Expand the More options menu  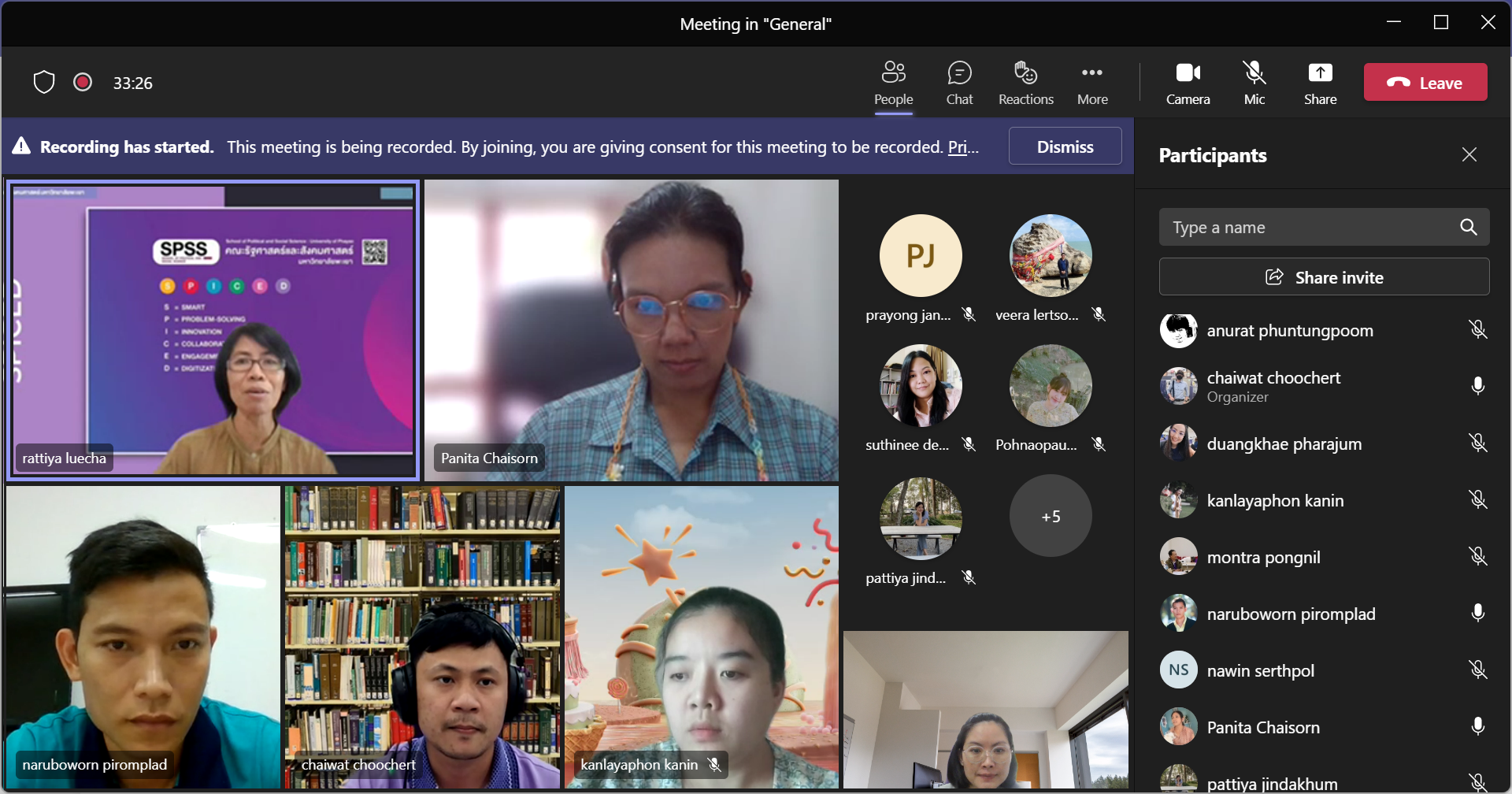[1092, 83]
